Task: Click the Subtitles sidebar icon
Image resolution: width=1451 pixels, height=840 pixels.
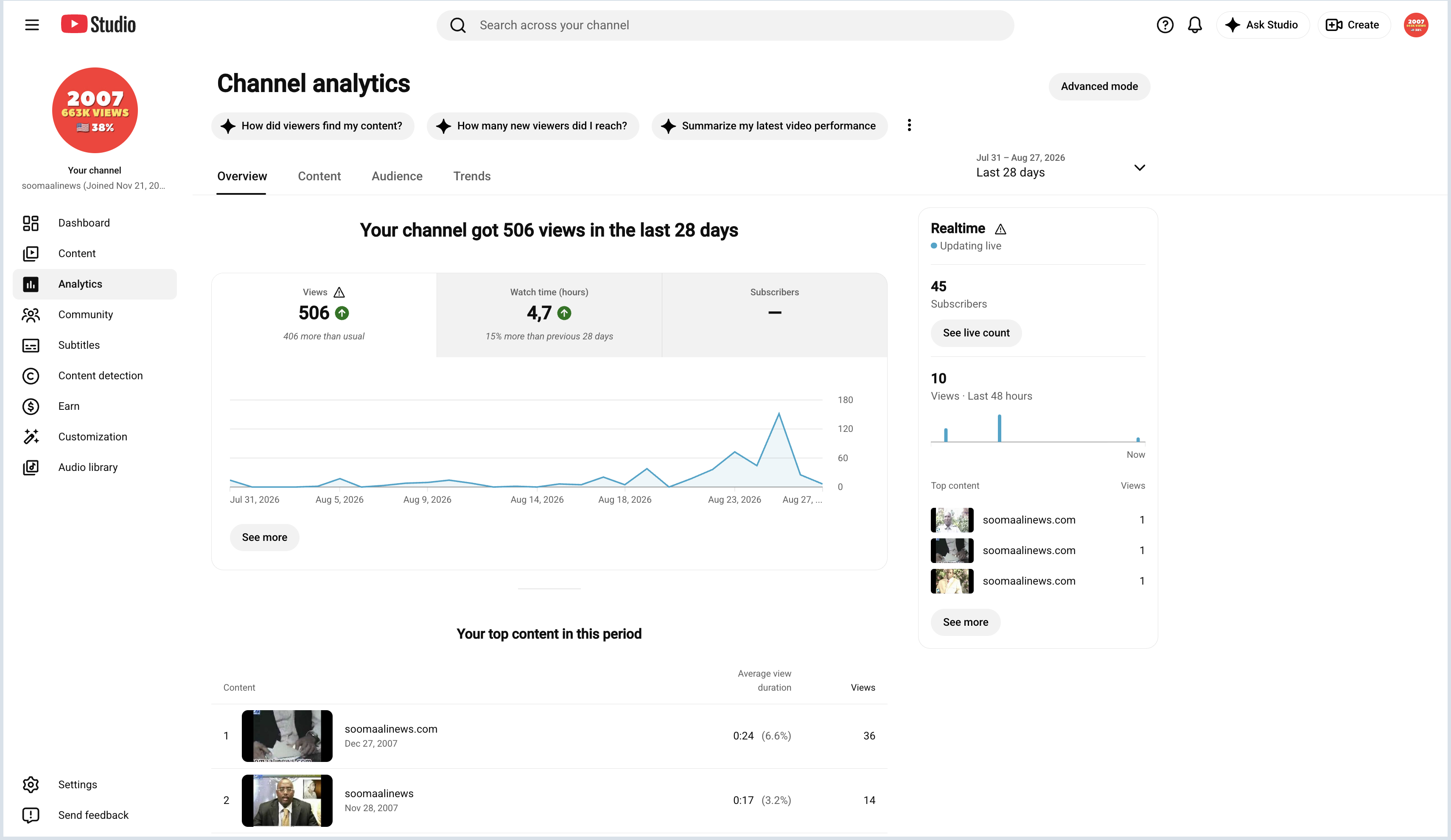Action: (x=31, y=345)
